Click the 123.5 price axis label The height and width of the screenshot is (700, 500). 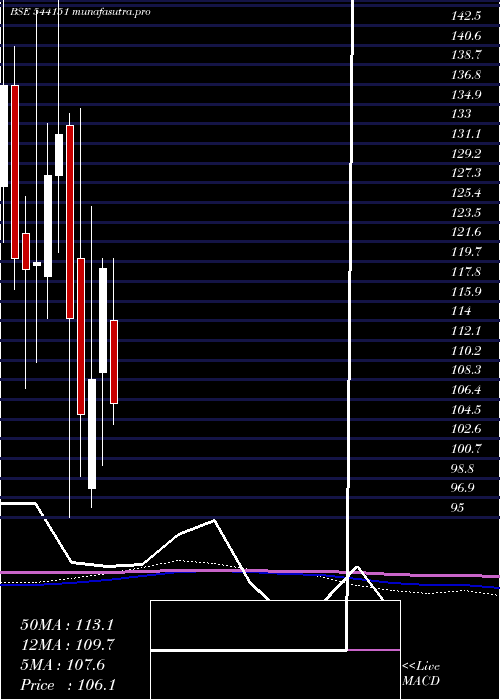pos(466,212)
